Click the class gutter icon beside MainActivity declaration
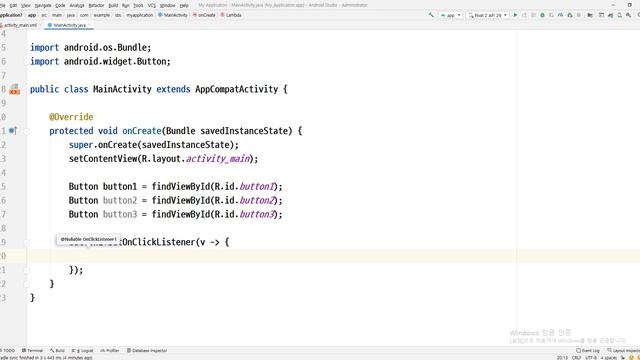This screenshot has height=360, width=640. coord(14,89)
